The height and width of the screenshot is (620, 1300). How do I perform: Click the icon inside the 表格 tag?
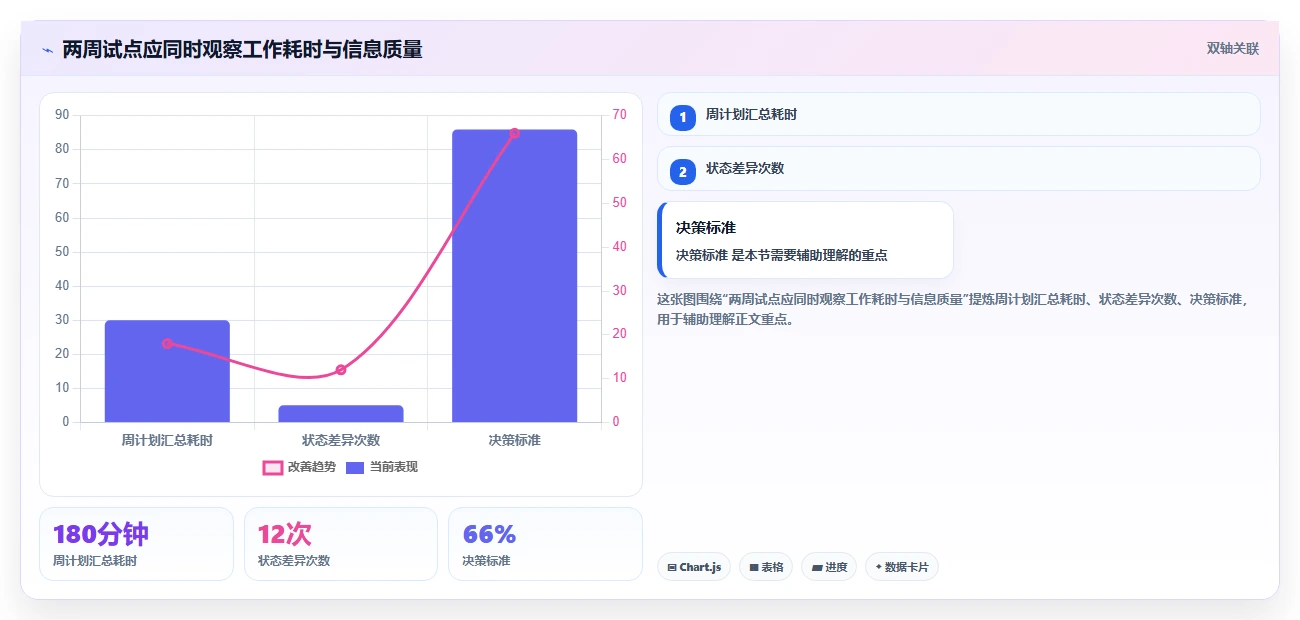point(754,567)
